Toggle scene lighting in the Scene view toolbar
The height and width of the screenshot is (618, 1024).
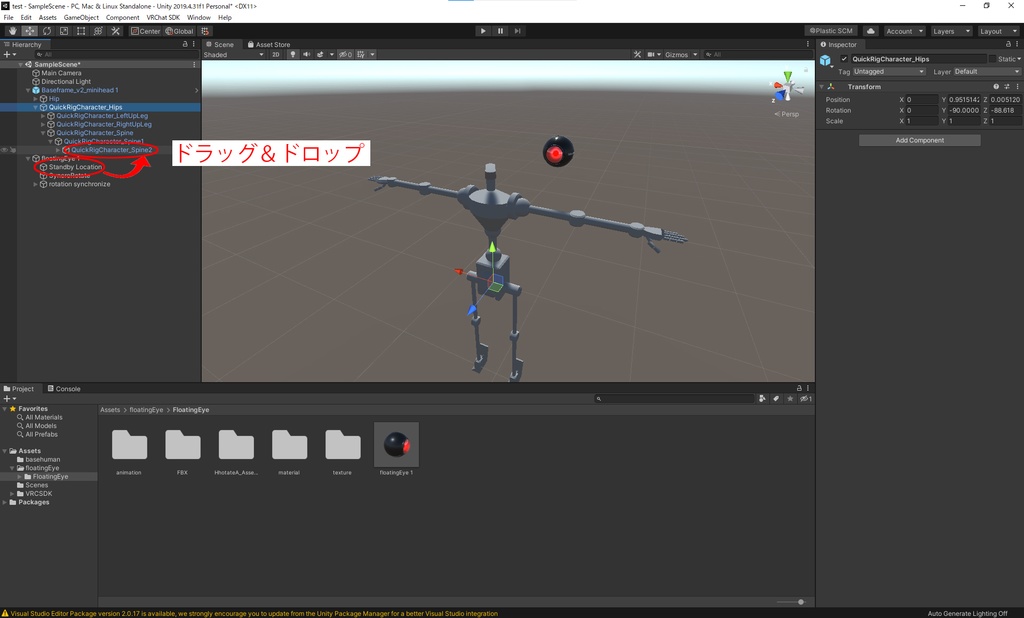(x=294, y=54)
